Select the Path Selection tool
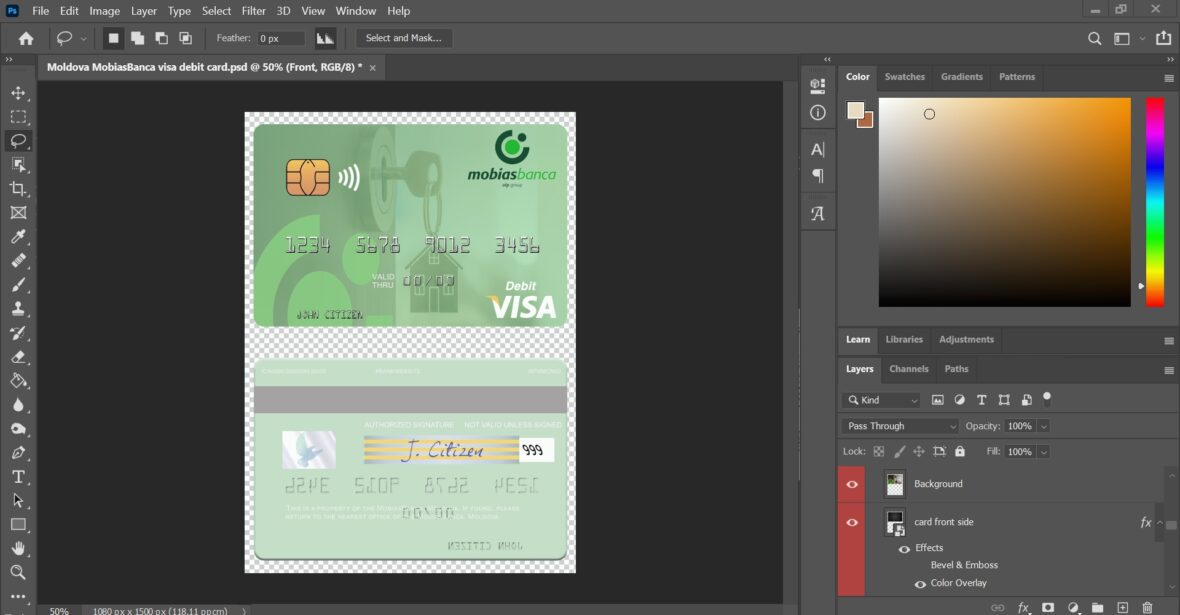 click(x=18, y=501)
